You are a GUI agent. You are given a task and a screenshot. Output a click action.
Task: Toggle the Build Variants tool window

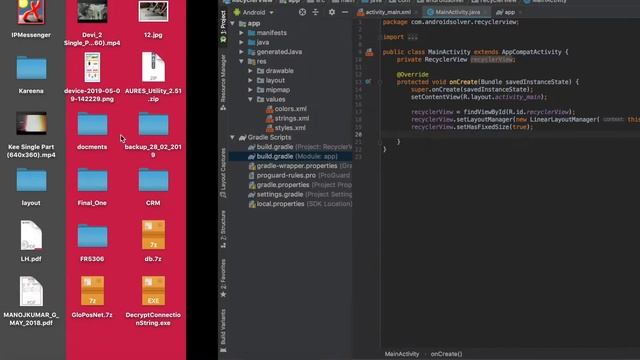[223, 330]
